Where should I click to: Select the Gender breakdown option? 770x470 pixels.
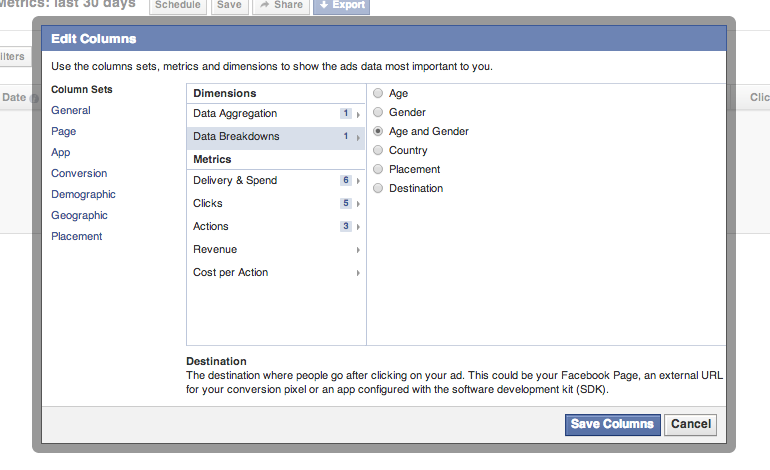(378, 112)
